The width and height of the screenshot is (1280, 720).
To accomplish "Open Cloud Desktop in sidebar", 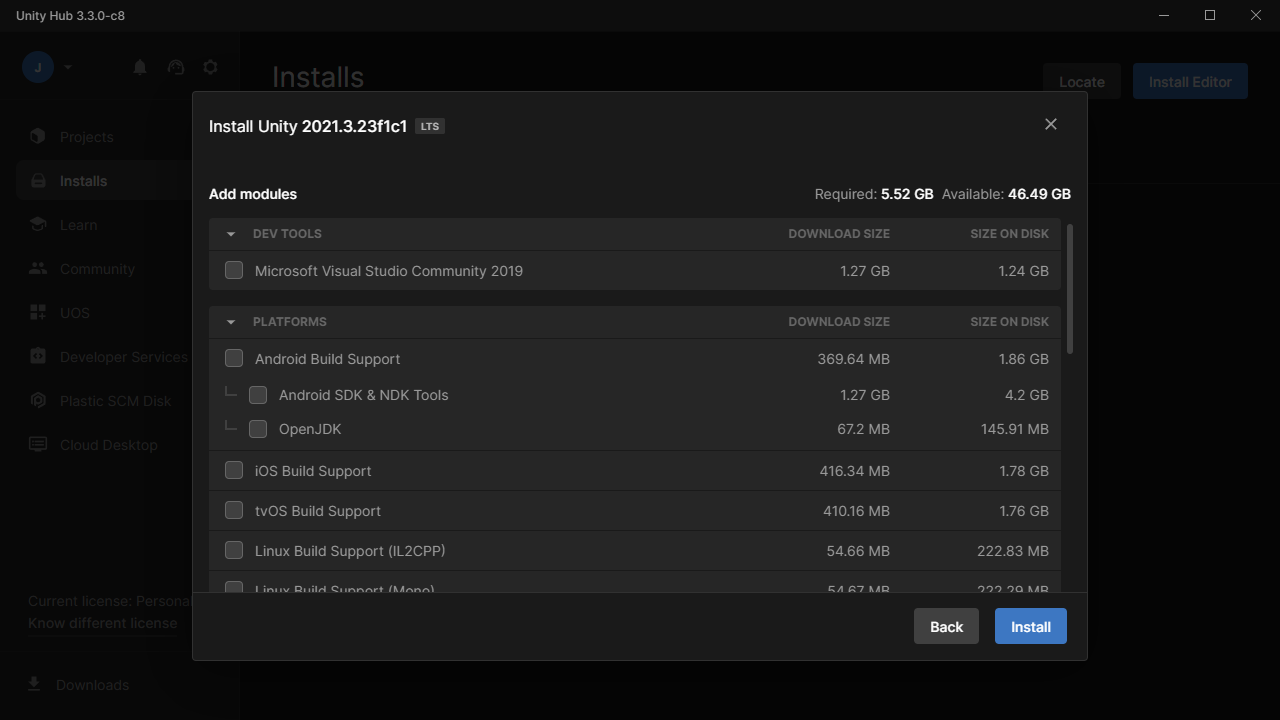I will coord(109,445).
